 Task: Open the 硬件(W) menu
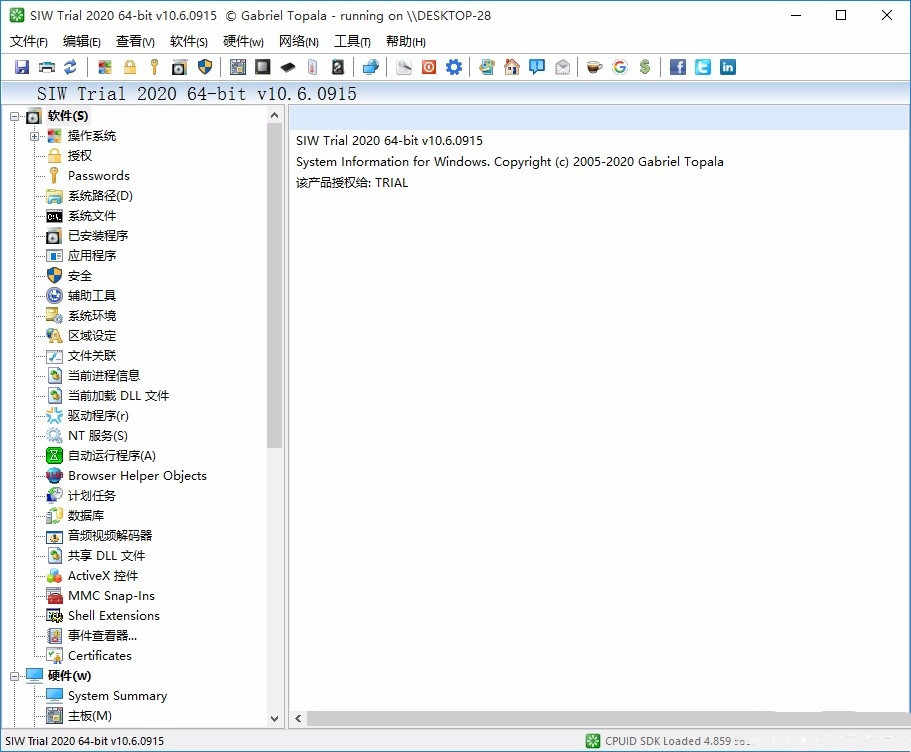pyautogui.click(x=243, y=41)
